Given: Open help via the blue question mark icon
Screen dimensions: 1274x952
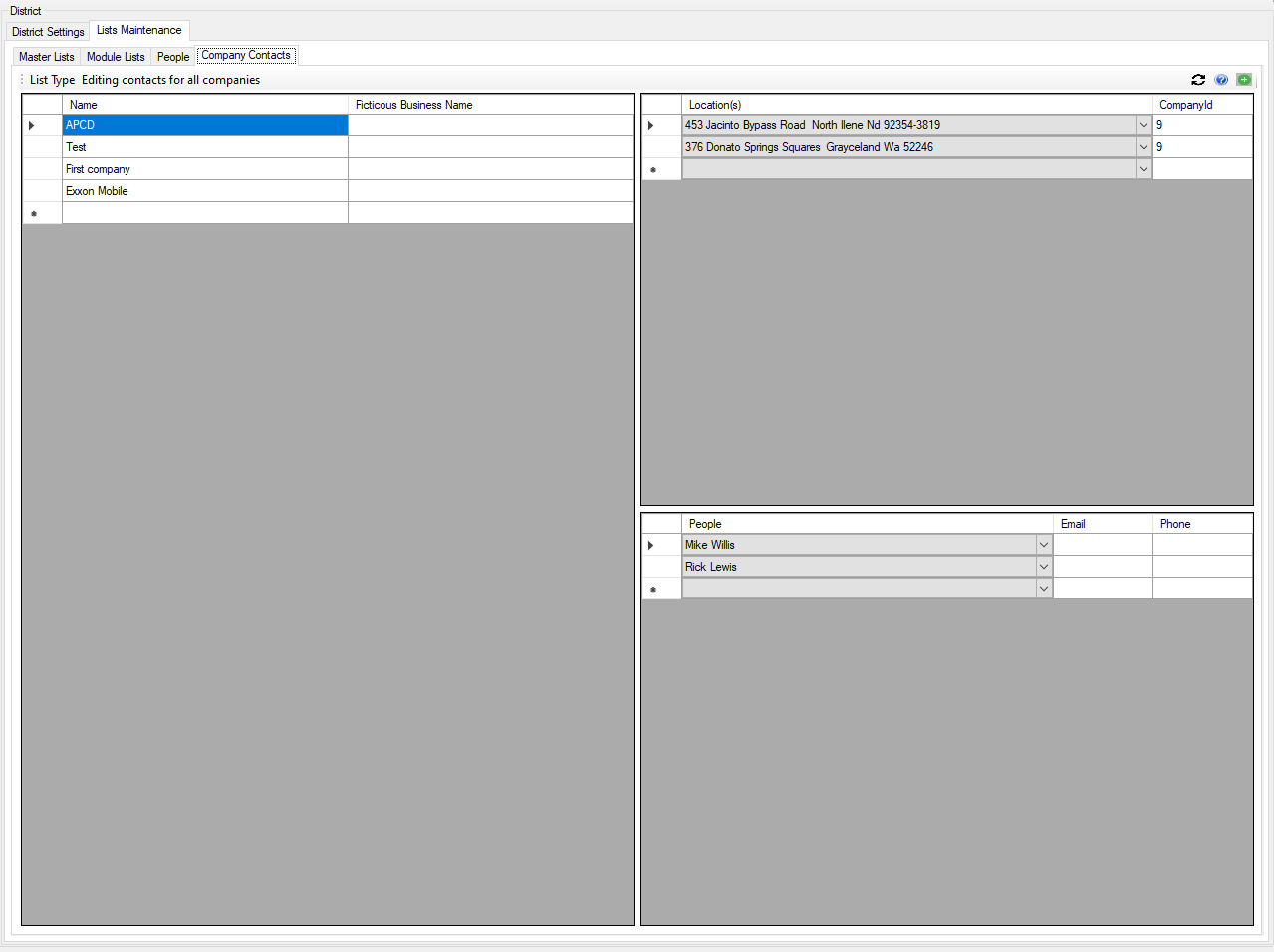Looking at the screenshot, I should point(1221,80).
